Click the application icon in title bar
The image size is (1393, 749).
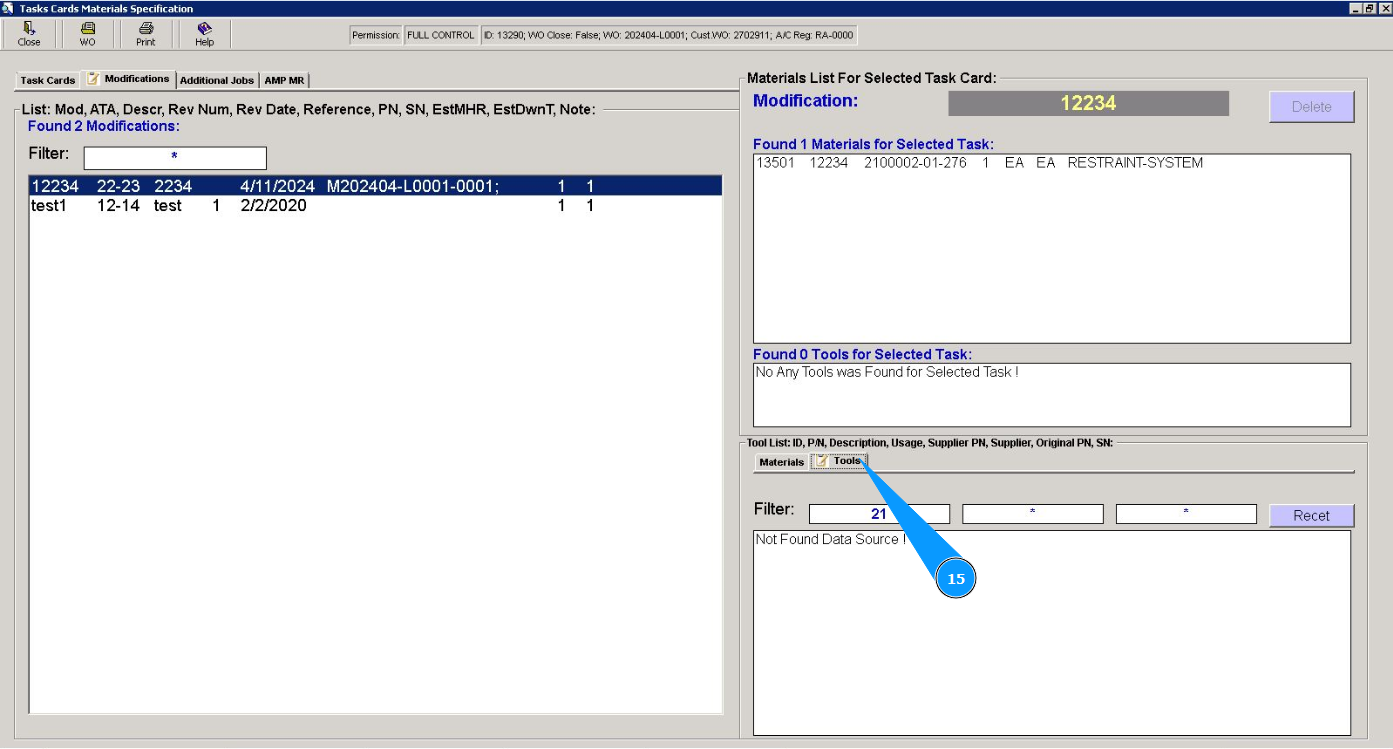point(8,8)
